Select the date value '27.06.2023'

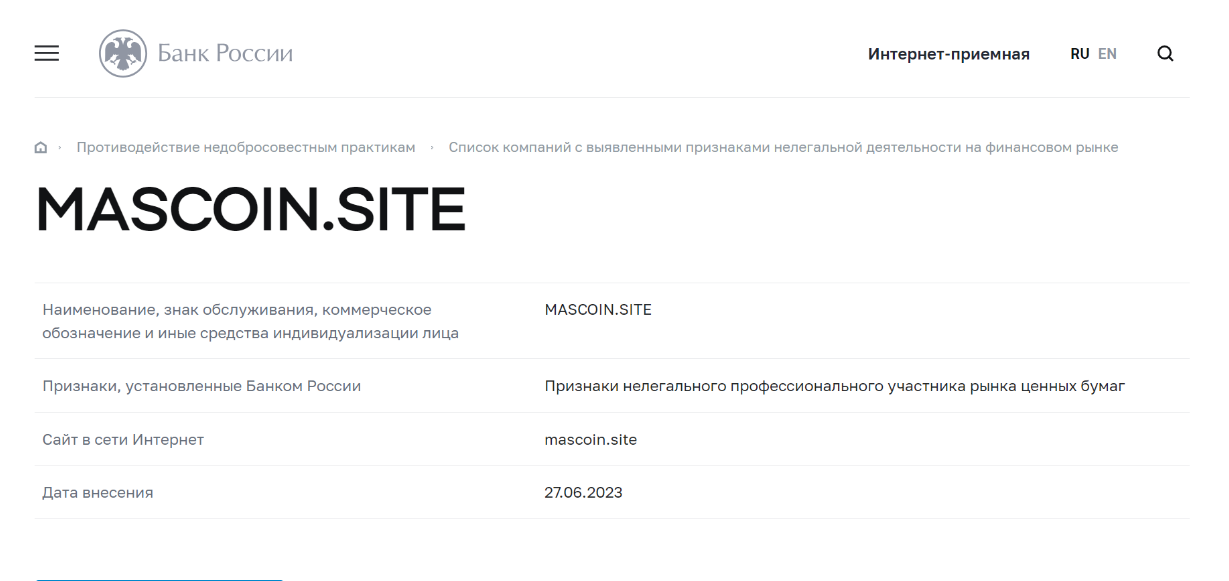coord(584,492)
